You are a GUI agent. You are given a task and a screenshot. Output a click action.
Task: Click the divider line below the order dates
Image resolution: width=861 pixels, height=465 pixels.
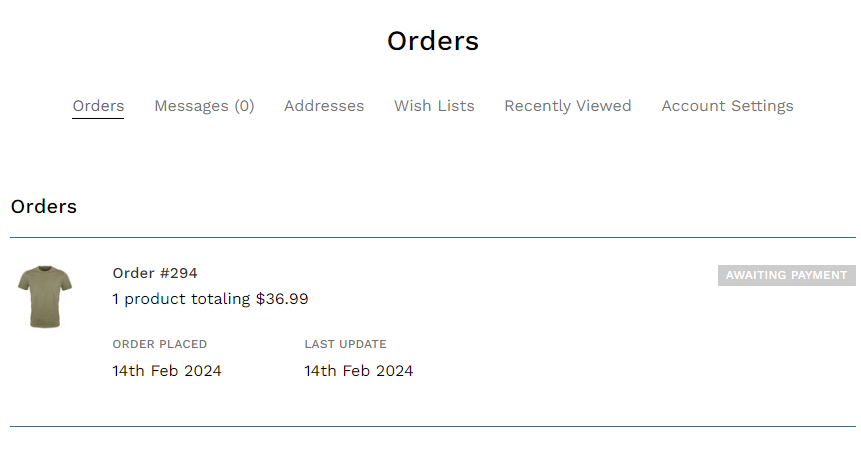tap(432, 427)
